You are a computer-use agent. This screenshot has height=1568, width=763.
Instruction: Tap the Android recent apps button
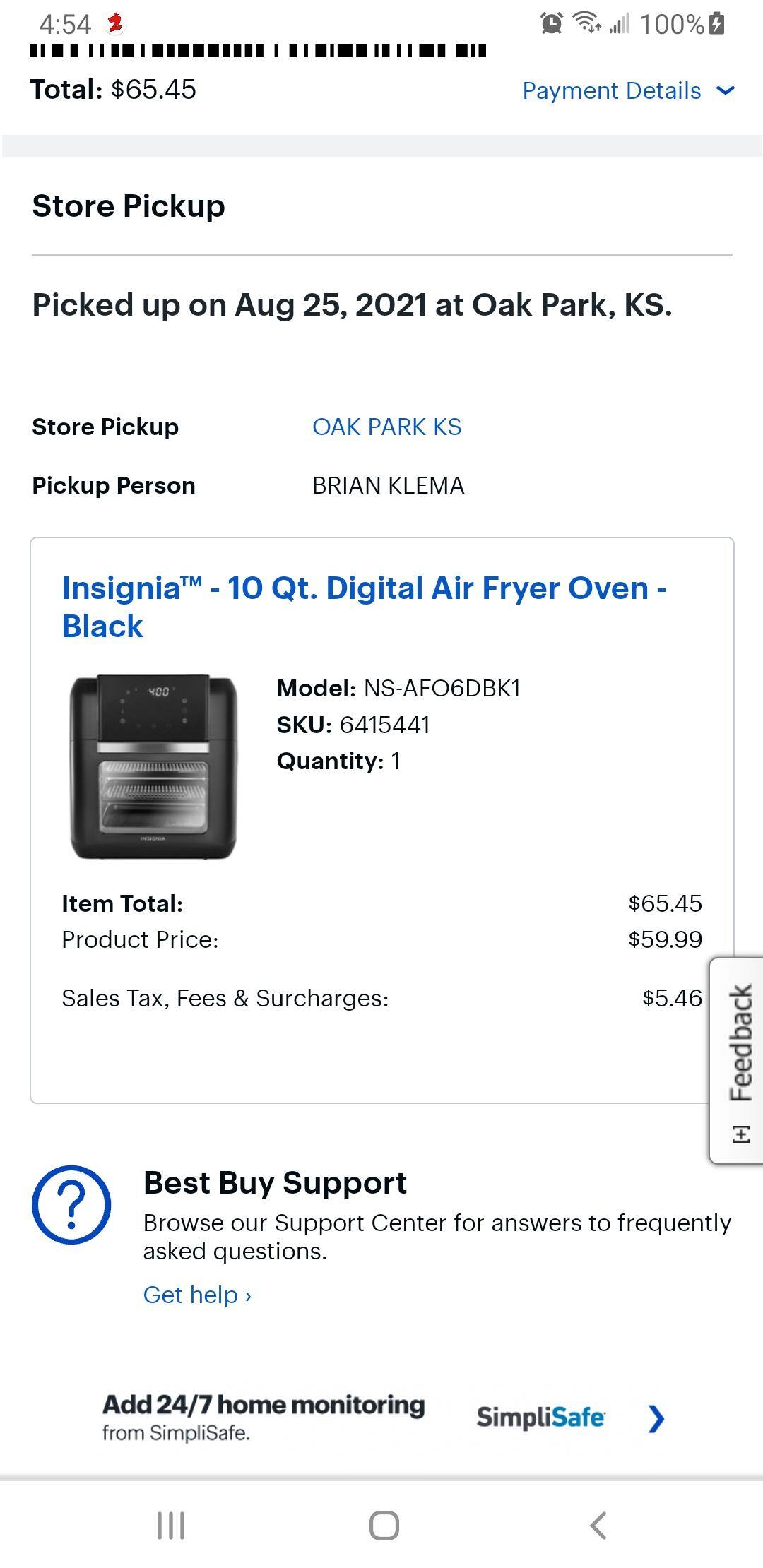click(170, 1525)
